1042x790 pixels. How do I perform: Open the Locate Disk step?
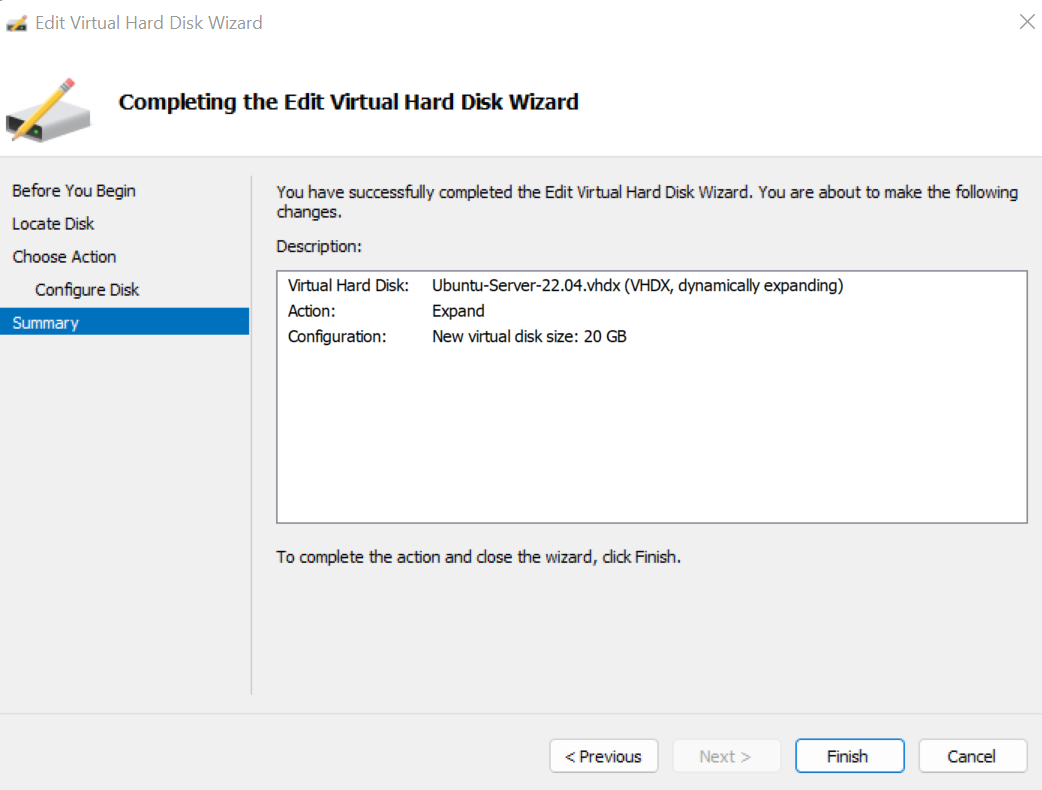point(53,223)
